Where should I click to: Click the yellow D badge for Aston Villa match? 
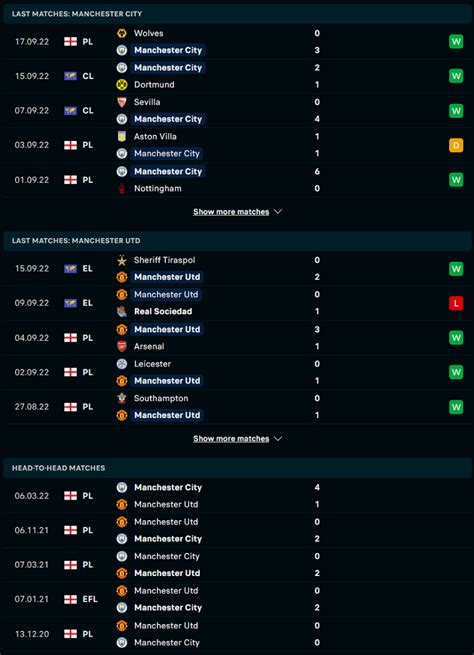456,145
